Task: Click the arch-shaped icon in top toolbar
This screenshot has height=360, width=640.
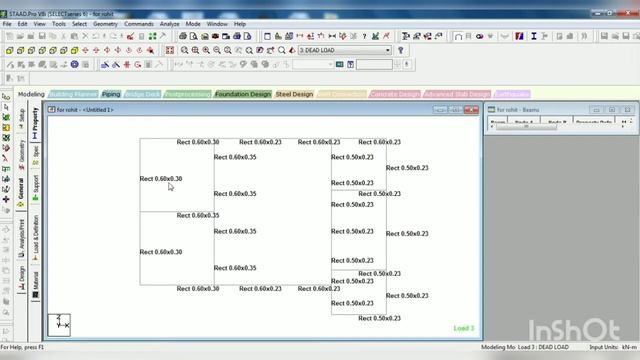Action: (x=458, y=36)
